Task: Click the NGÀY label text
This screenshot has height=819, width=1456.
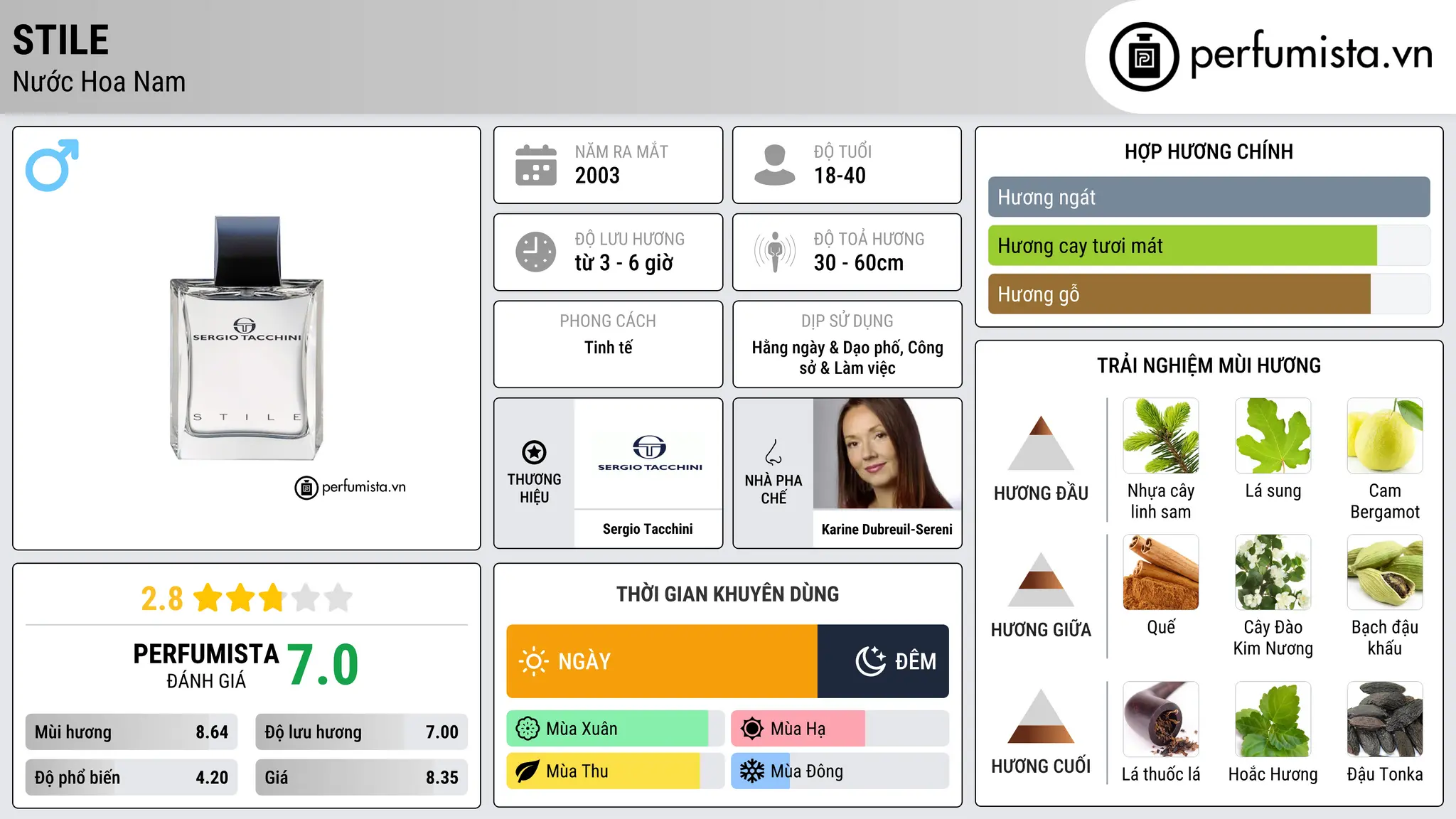Action: click(x=584, y=661)
